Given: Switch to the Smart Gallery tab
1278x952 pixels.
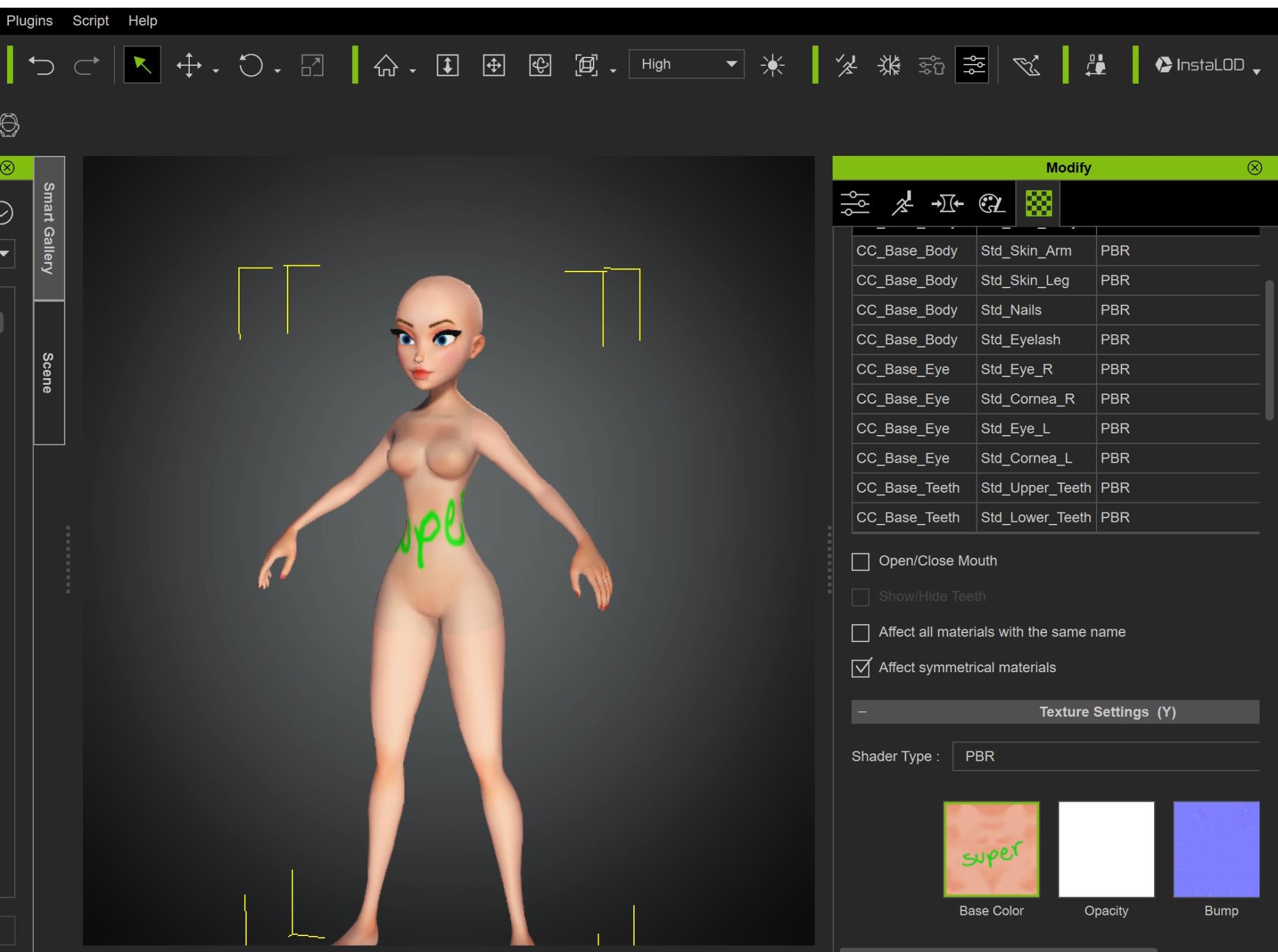Looking at the screenshot, I should point(49,228).
